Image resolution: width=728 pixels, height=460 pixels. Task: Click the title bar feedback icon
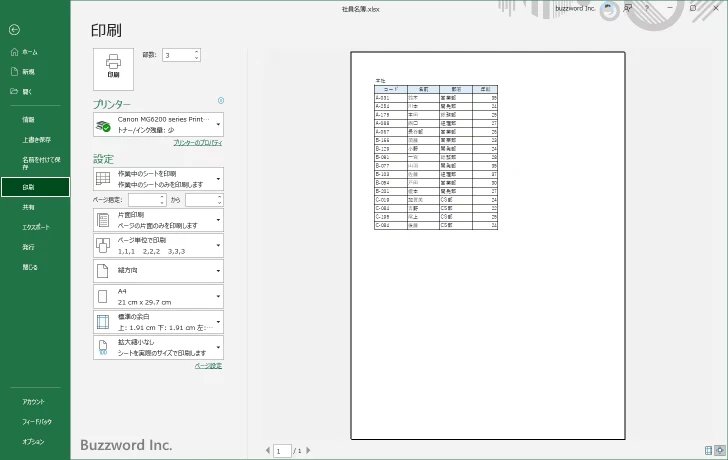click(x=628, y=8)
